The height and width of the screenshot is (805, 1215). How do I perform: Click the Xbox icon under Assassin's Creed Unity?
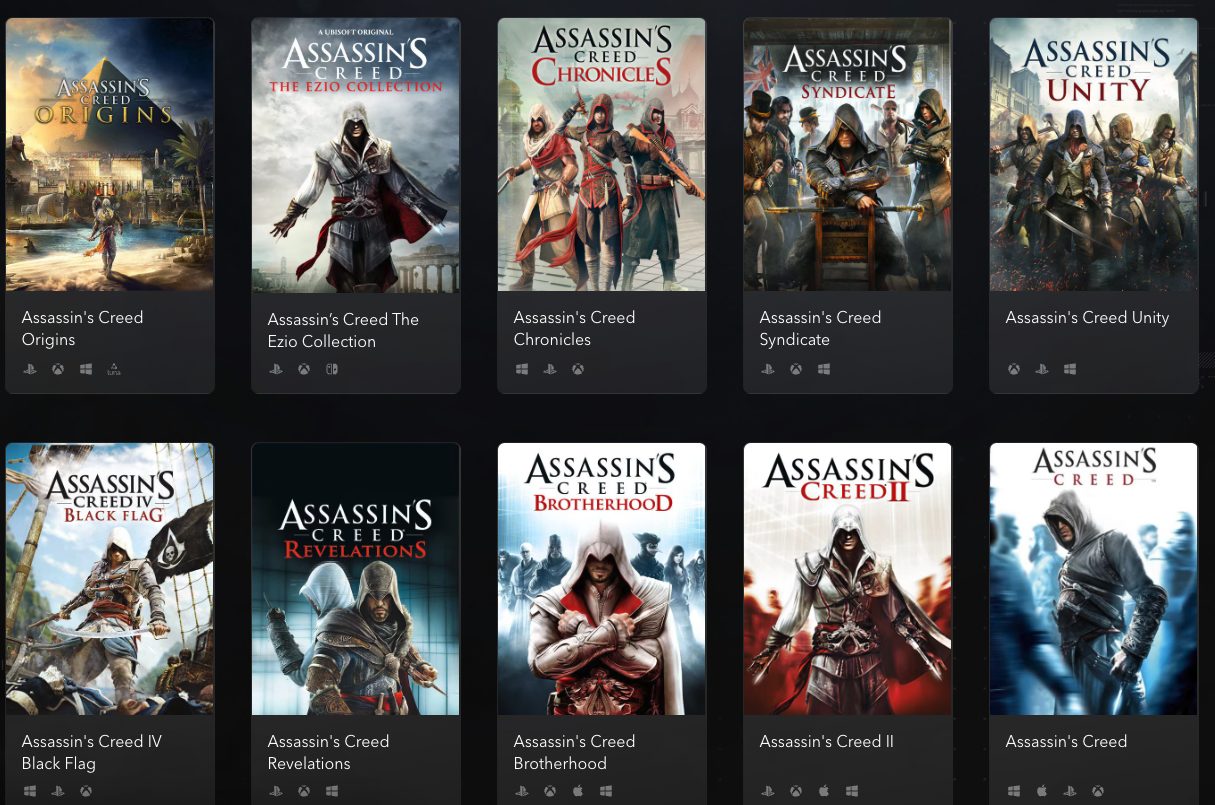click(1014, 370)
